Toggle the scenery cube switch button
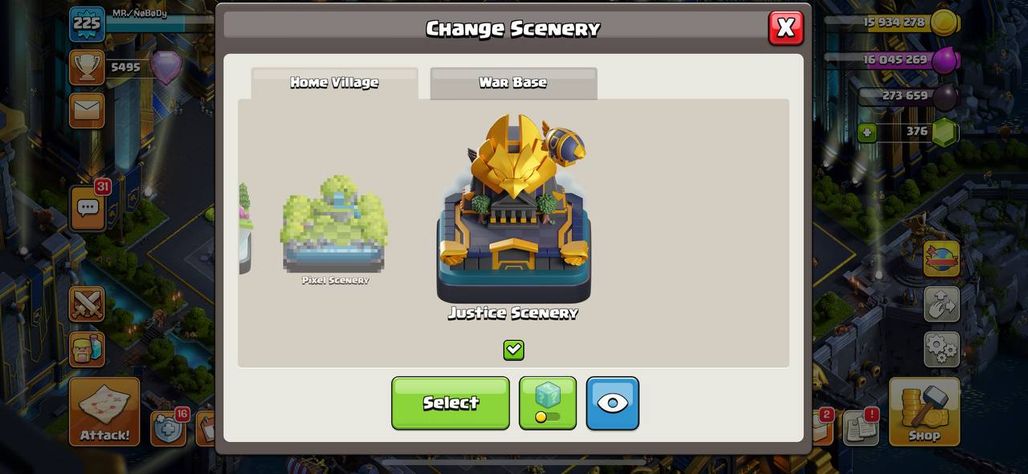1028x474 pixels. 547,403
